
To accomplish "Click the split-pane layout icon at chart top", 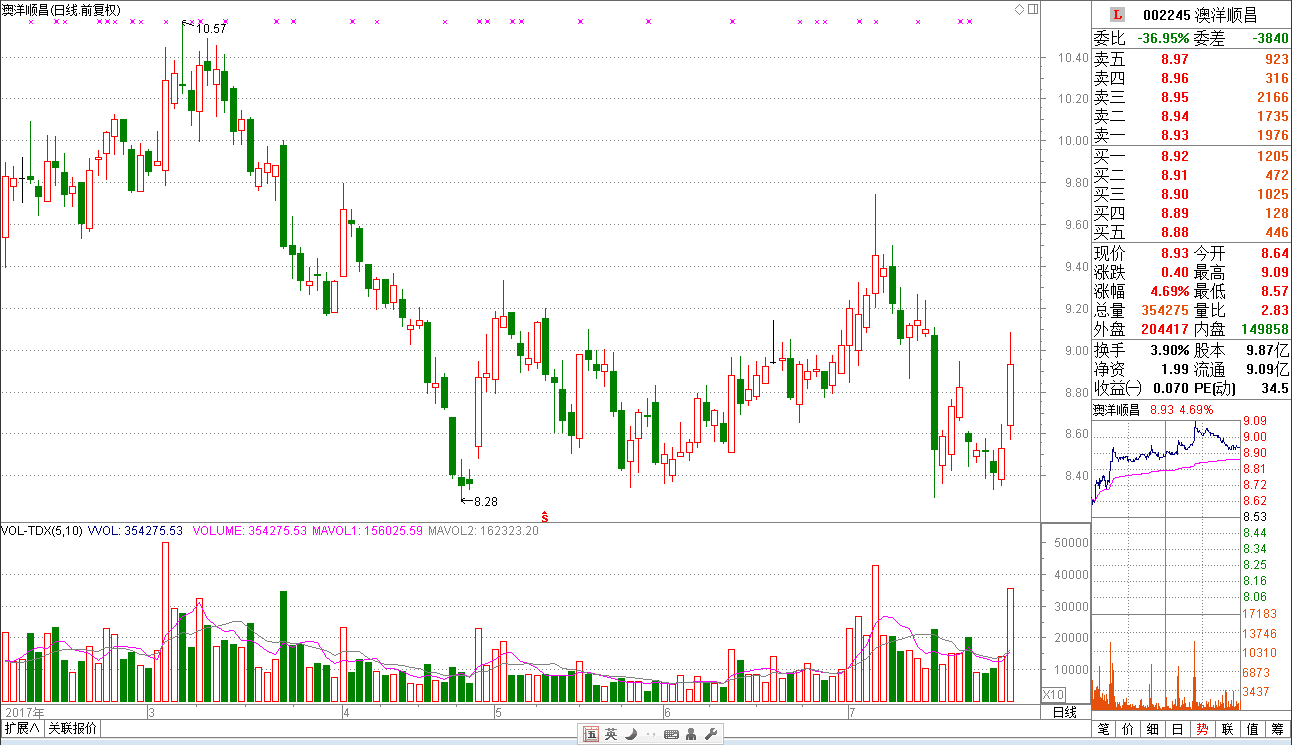I will click(x=1033, y=8).
